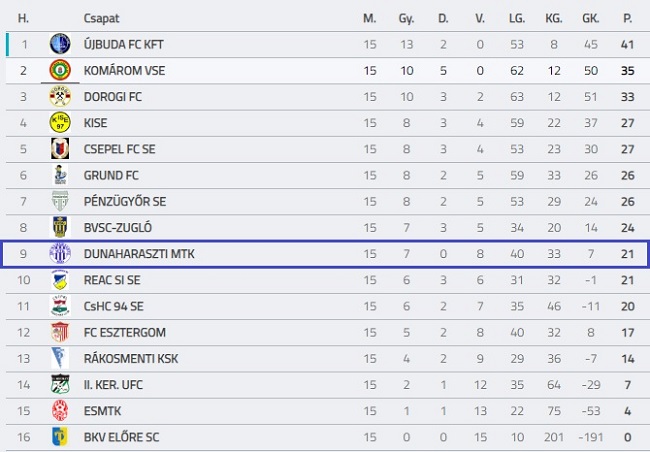Image resolution: width=650 pixels, height=452 pixels.
Task: Sort by the Csapat column header
Action: tap(103, 18)
